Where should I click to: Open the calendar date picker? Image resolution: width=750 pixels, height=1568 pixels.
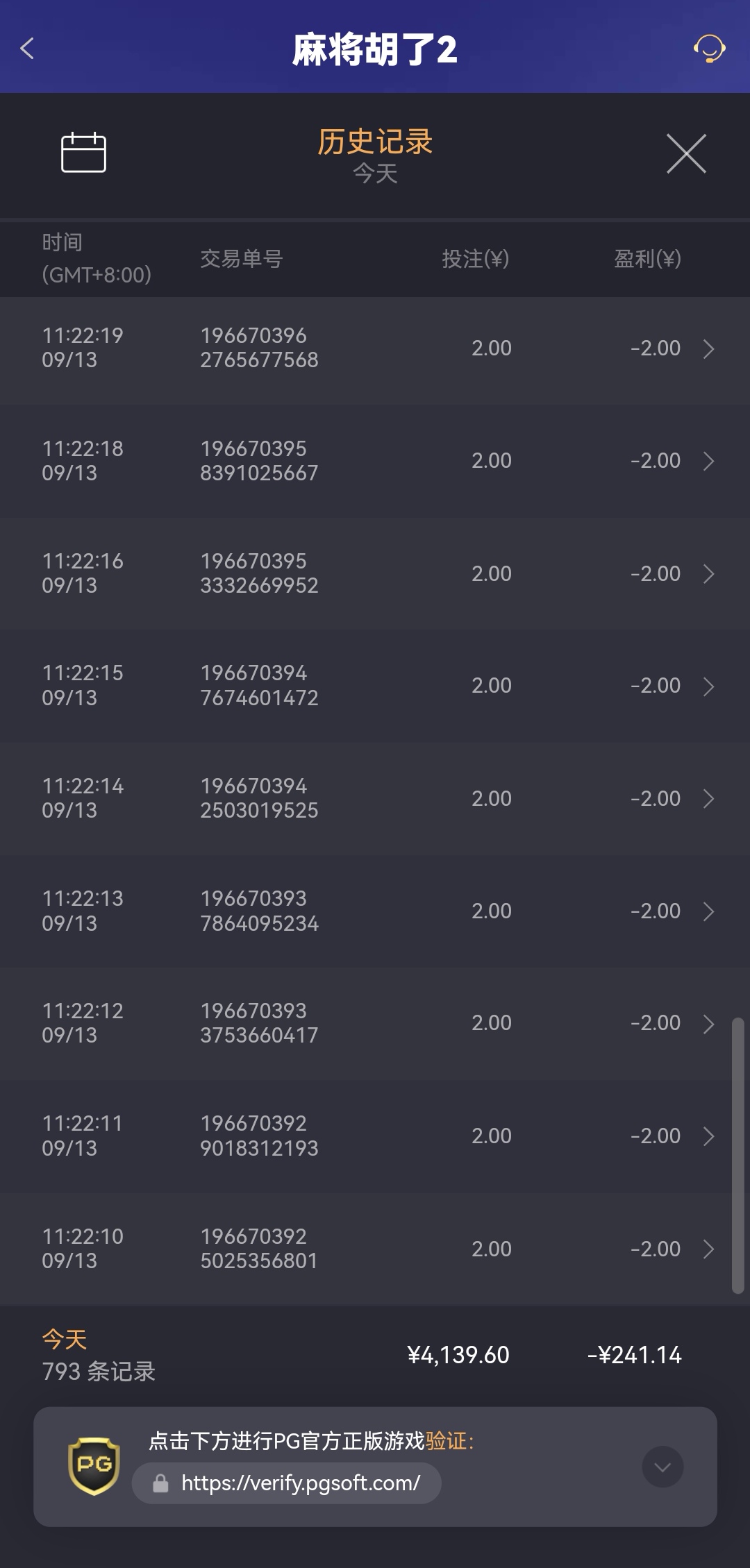[x=83, y=152]
